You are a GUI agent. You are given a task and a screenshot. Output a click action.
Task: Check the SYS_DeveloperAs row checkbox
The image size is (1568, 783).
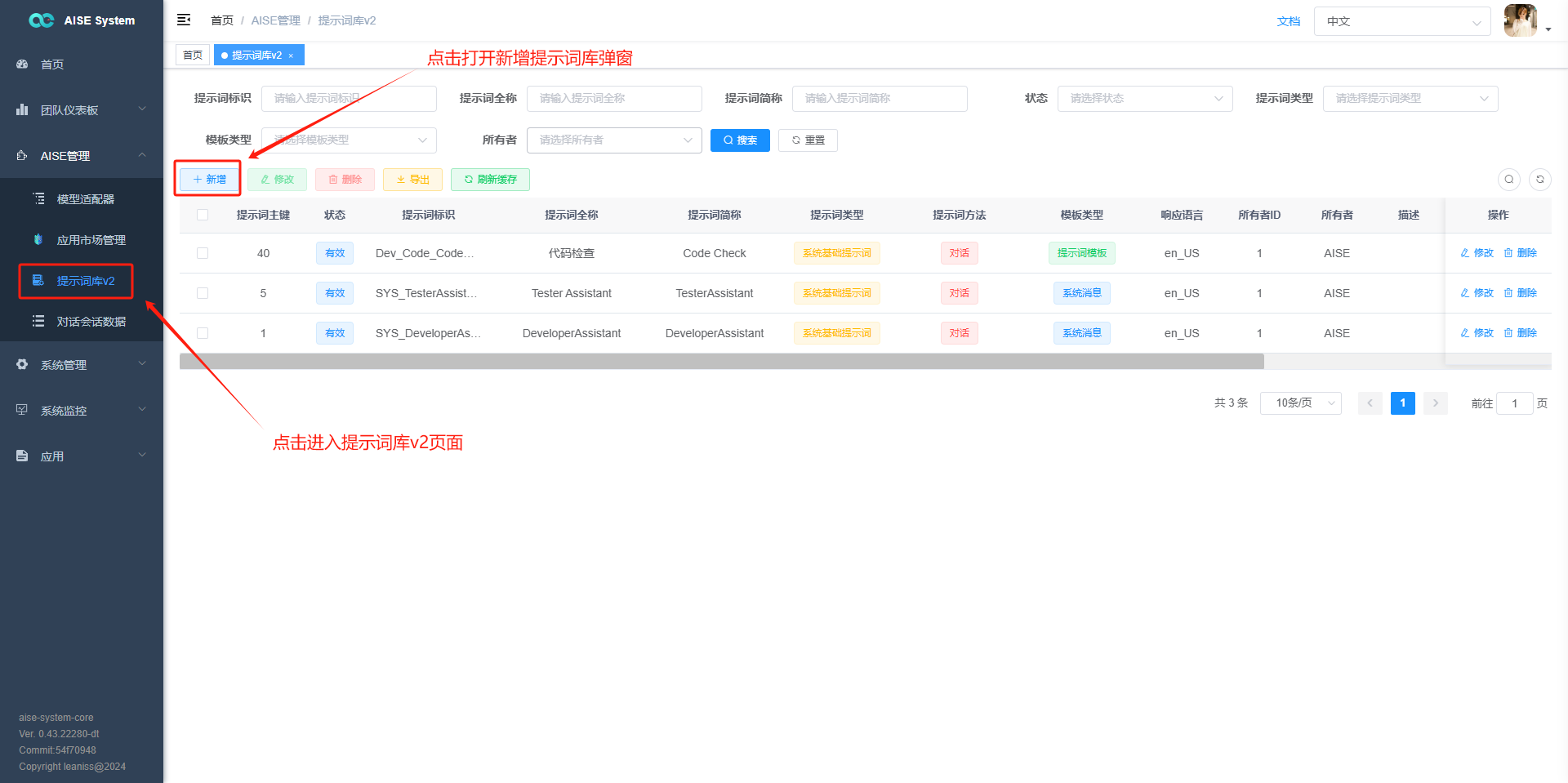[203, 333]
